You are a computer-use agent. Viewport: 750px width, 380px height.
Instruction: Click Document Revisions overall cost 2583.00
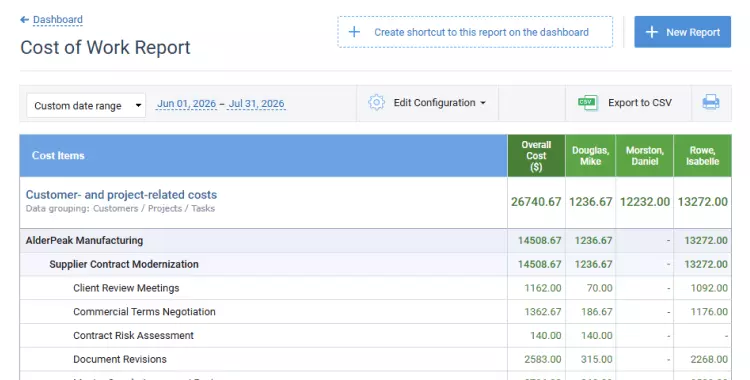point(542,359)
